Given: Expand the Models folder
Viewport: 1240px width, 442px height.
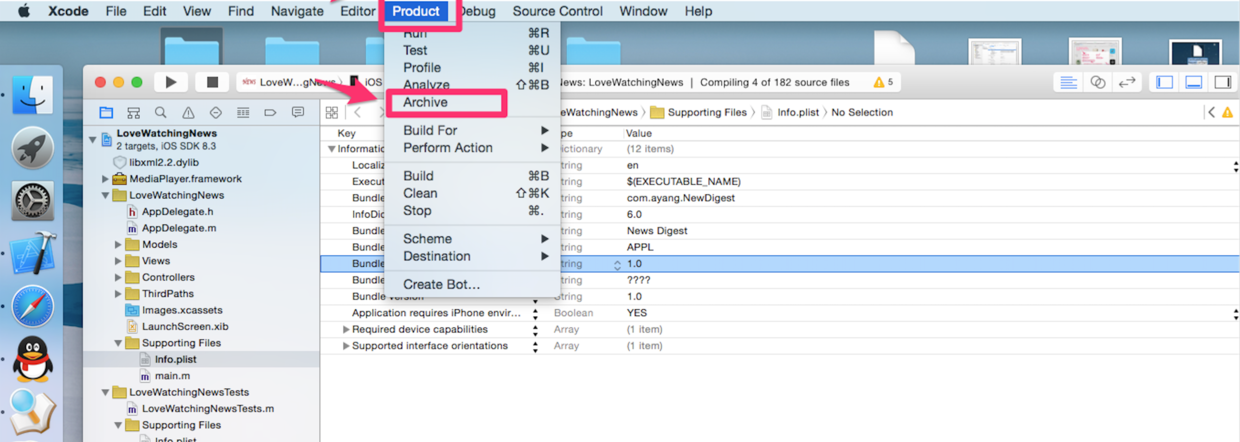Looking at the screenshot, I should click(118, 244).
